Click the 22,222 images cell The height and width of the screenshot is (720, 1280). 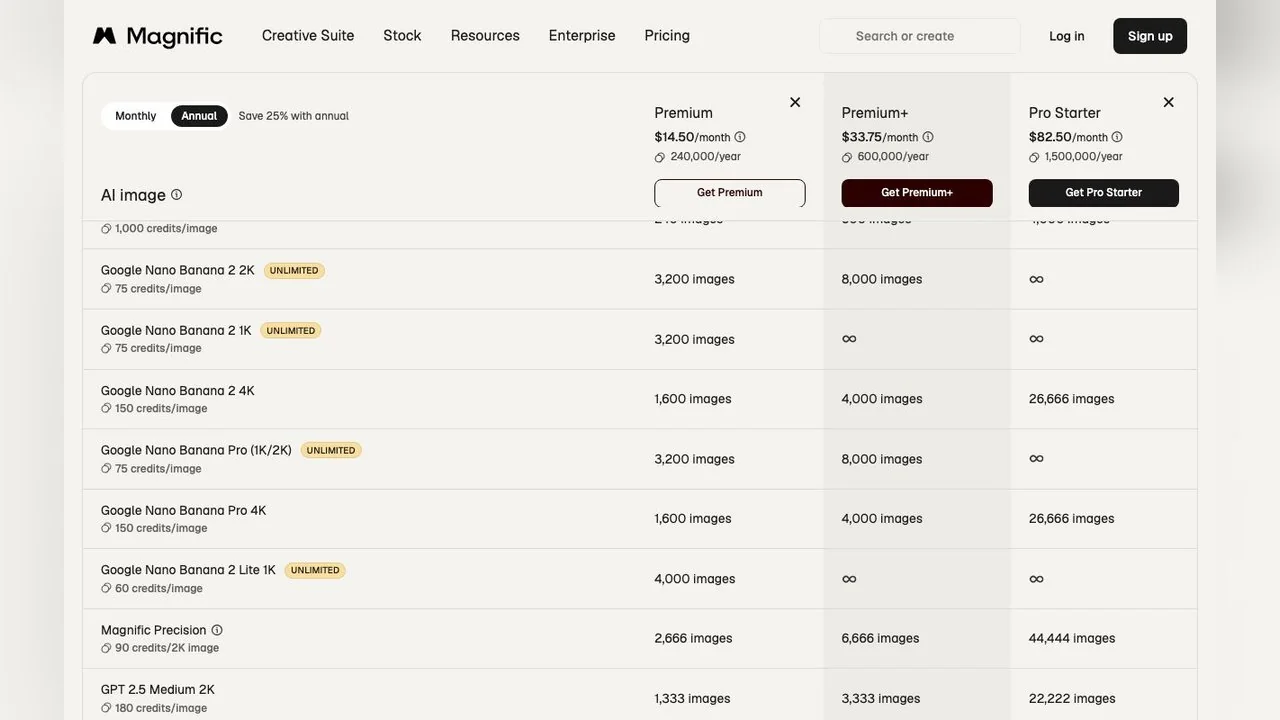(1072, 698)
